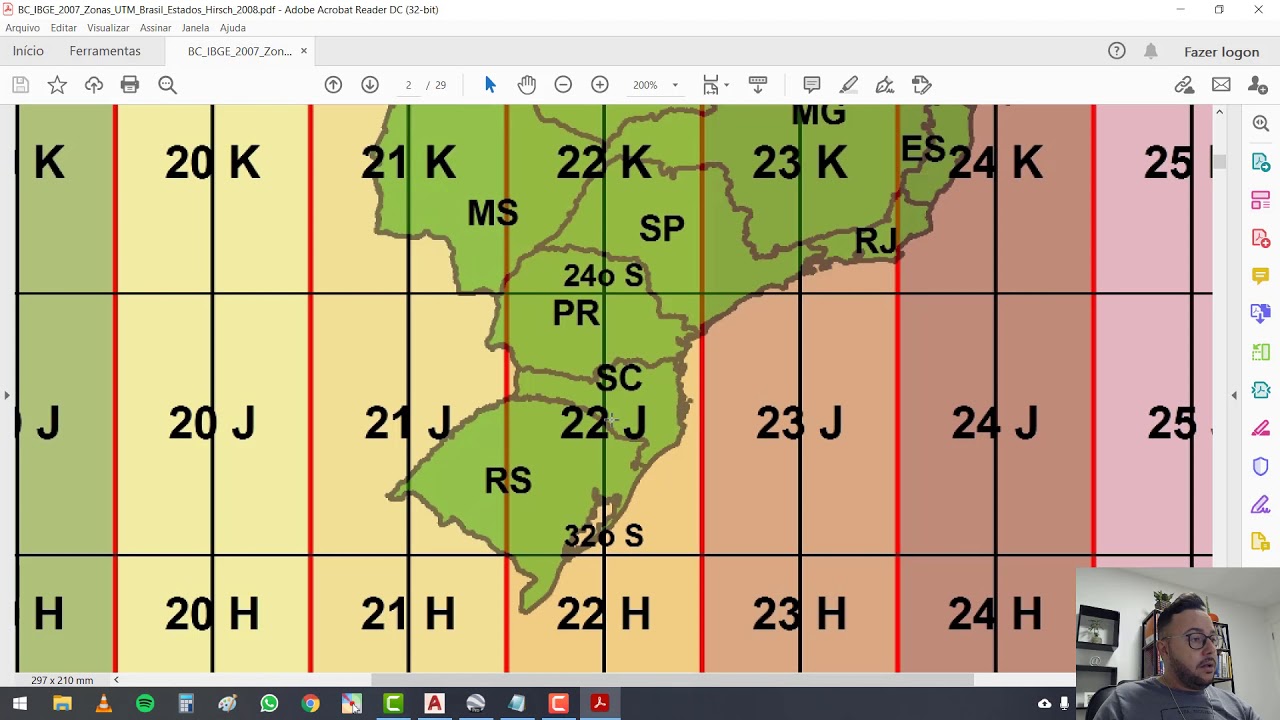Open the Help question mark
1280x720 pixels.
[1117, 51]
